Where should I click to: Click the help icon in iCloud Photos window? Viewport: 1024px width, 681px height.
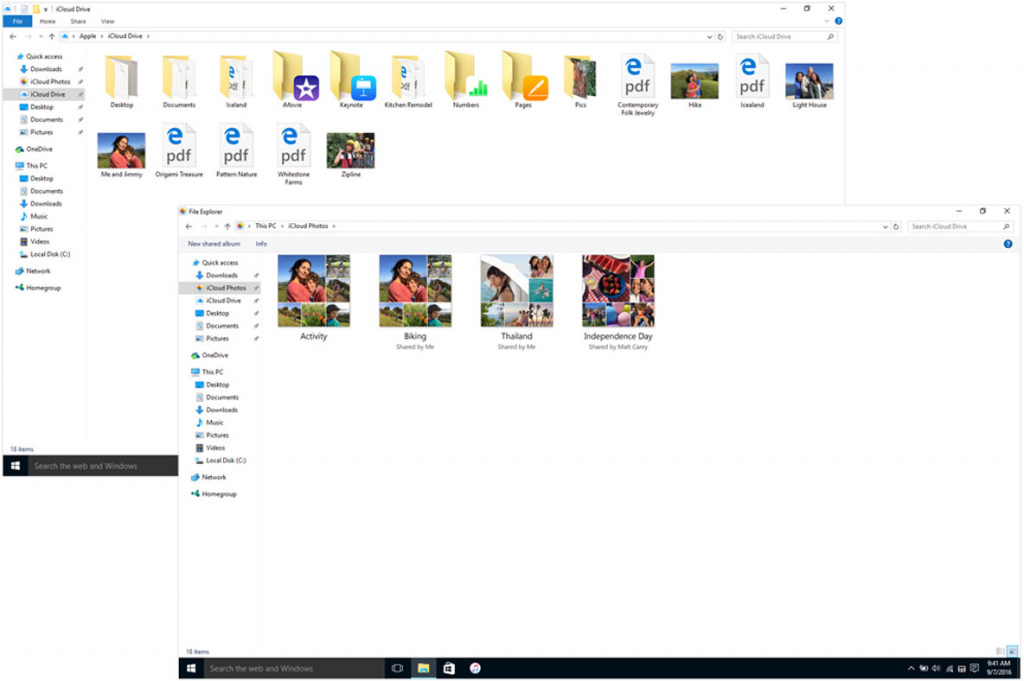pos(1008,244)
